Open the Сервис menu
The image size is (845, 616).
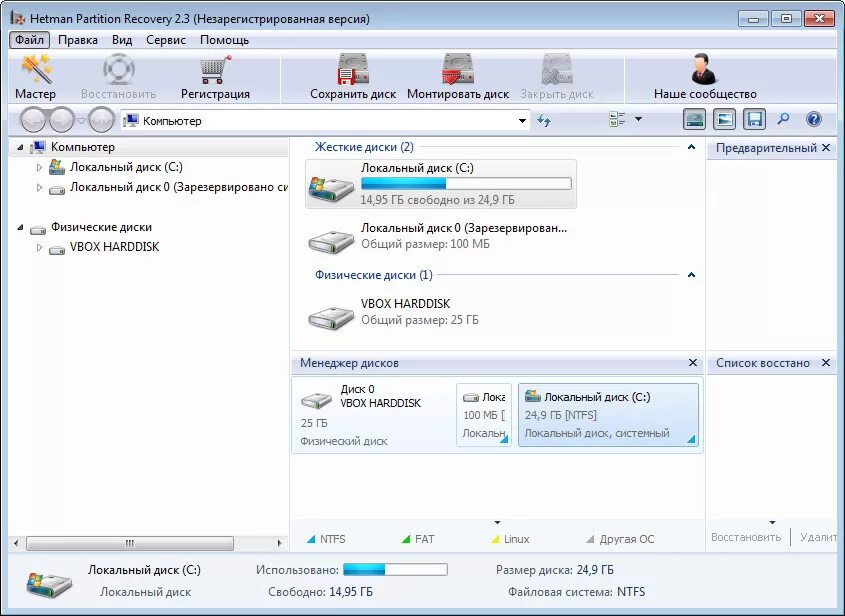[166, 40]
